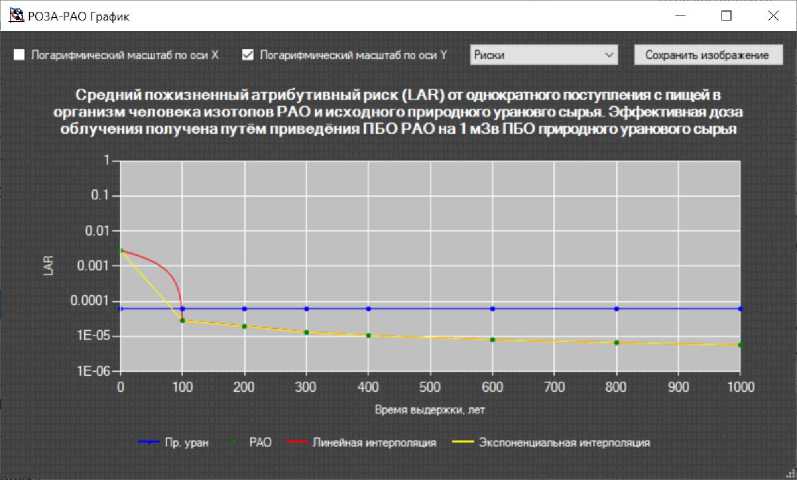Click the chart title text
This screenshot has width=797, height=480.
pyautogui.click(x=398, y=112)
